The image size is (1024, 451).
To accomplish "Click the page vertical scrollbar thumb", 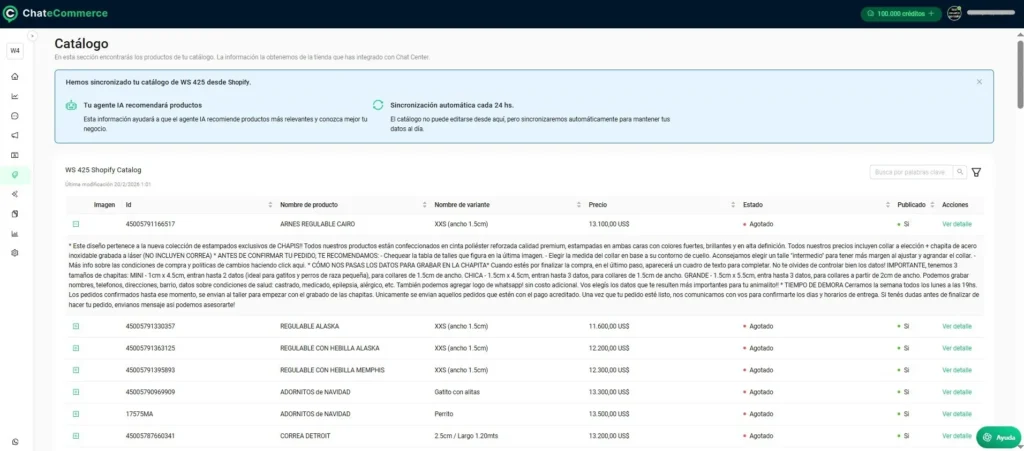I will pyautogui.click(x=1020, y=75).
